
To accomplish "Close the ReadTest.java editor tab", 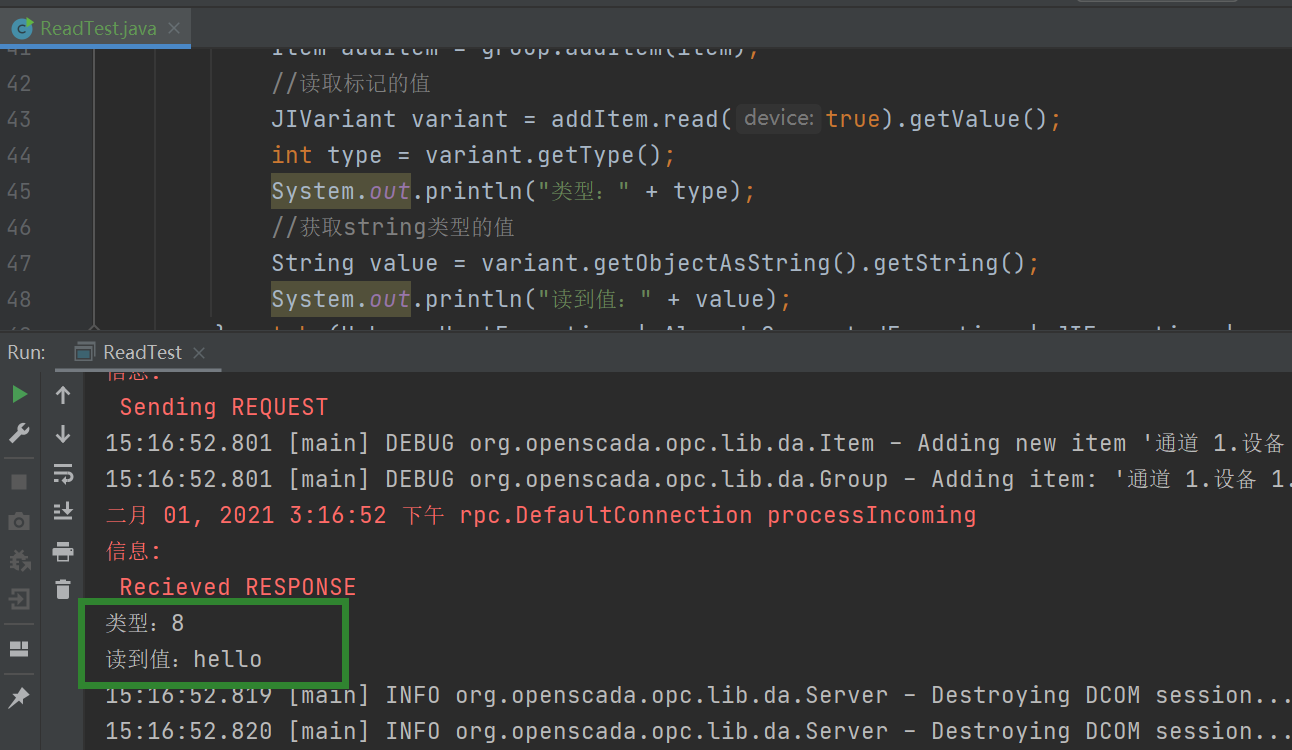I will (x=173, y=28).
